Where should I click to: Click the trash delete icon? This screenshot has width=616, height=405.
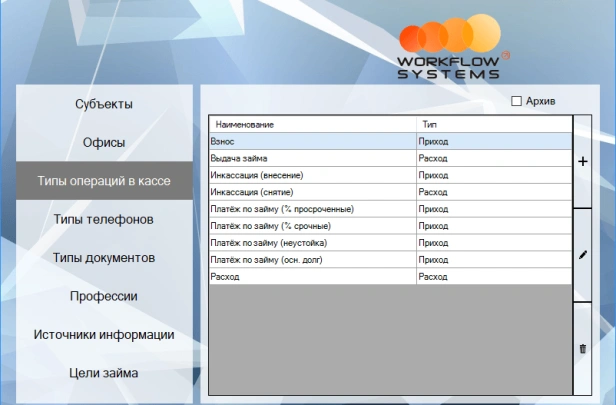pos(583,348)
